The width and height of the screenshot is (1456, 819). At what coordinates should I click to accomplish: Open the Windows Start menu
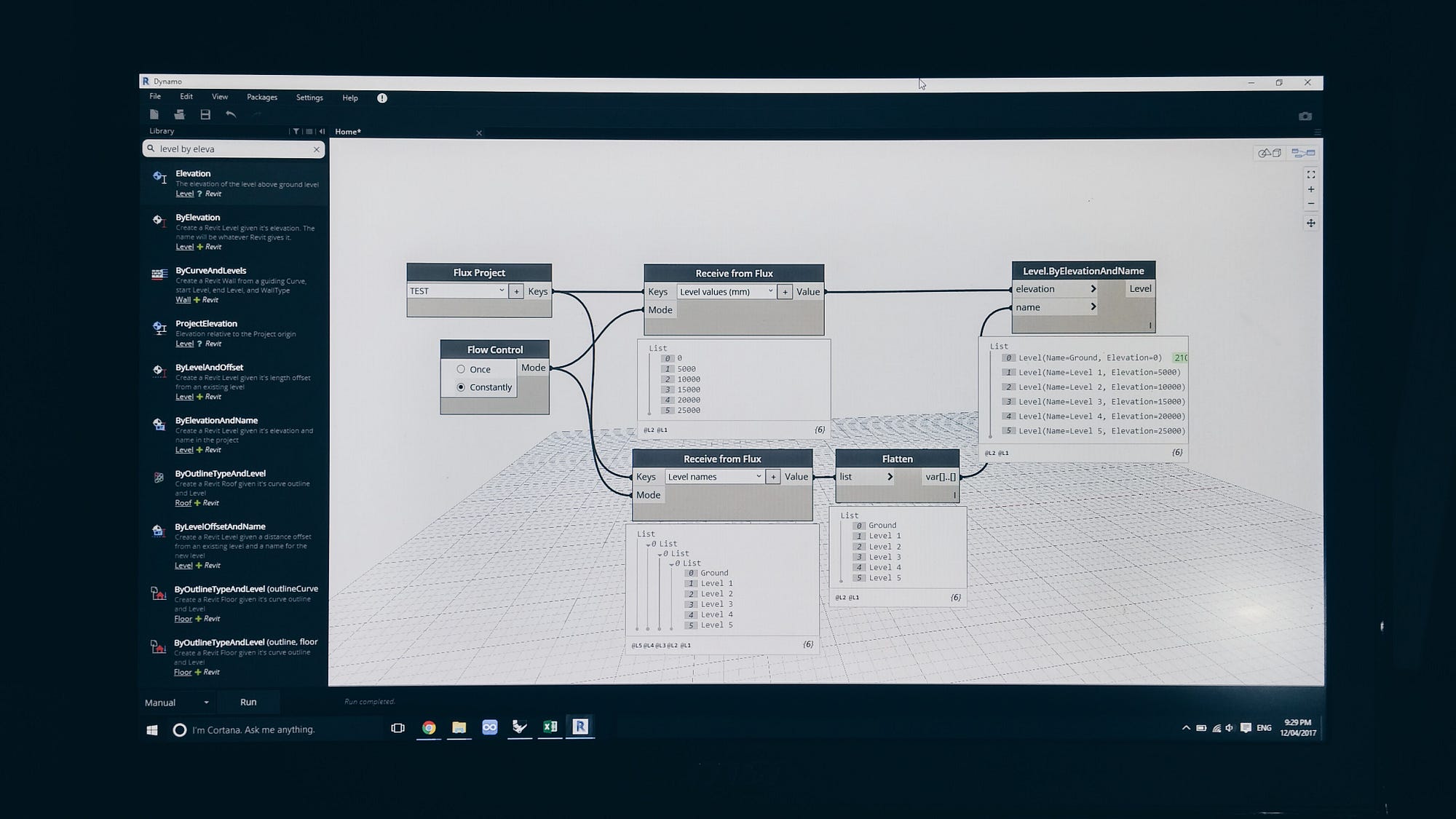pos(152,729)
